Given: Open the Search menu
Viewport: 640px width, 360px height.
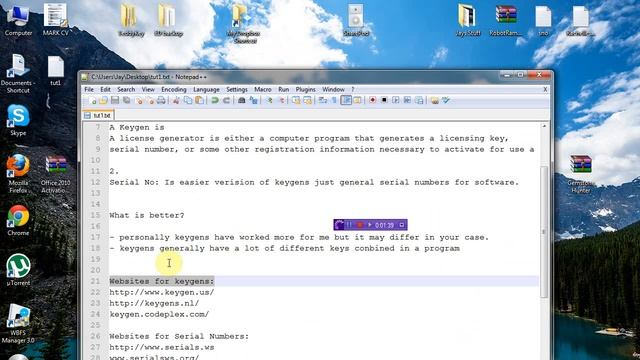Looking at the screenshot, I should tap(126, 89).
